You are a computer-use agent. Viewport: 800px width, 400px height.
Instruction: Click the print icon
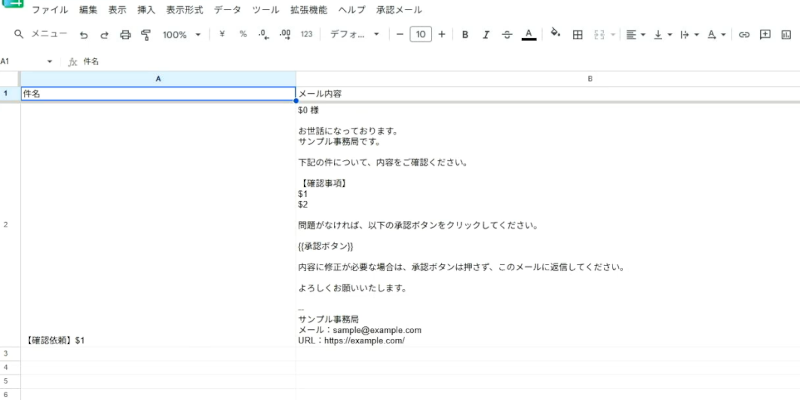pyautogui.click(x=125, y=35)
